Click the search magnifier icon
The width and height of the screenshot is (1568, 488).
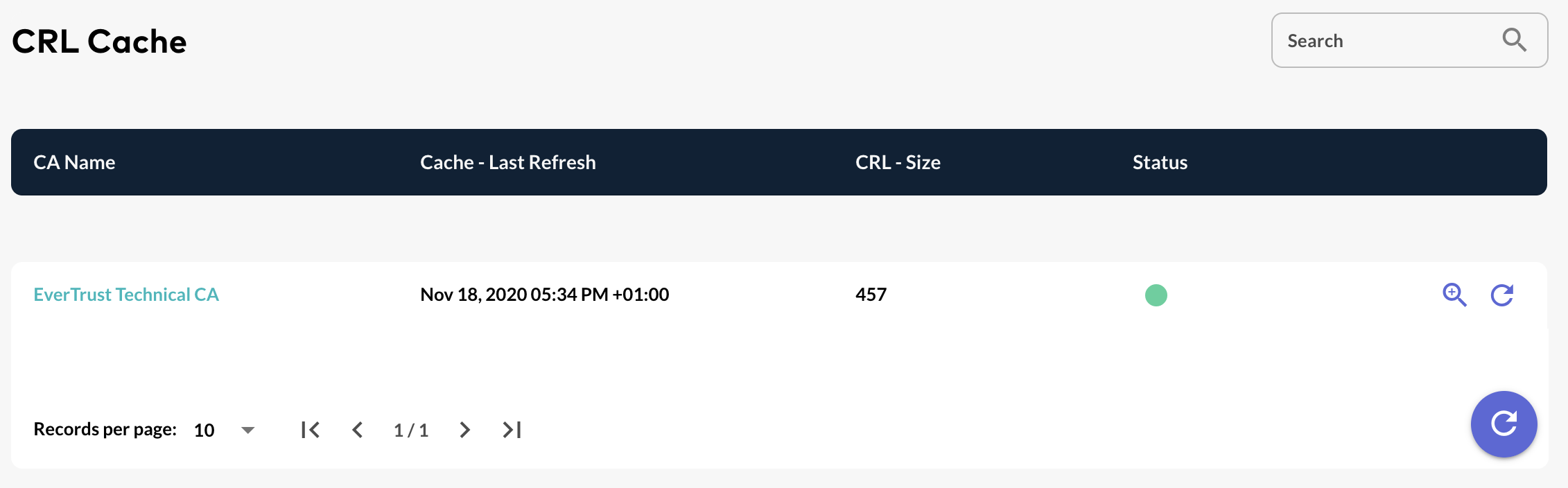(1515, 40)
